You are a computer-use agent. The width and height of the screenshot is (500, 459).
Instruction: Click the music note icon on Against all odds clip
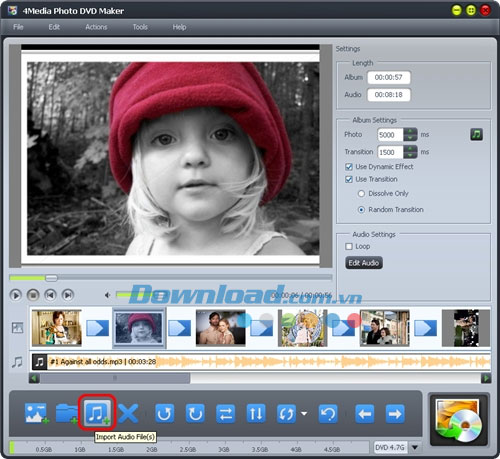(x=39, y=362)
